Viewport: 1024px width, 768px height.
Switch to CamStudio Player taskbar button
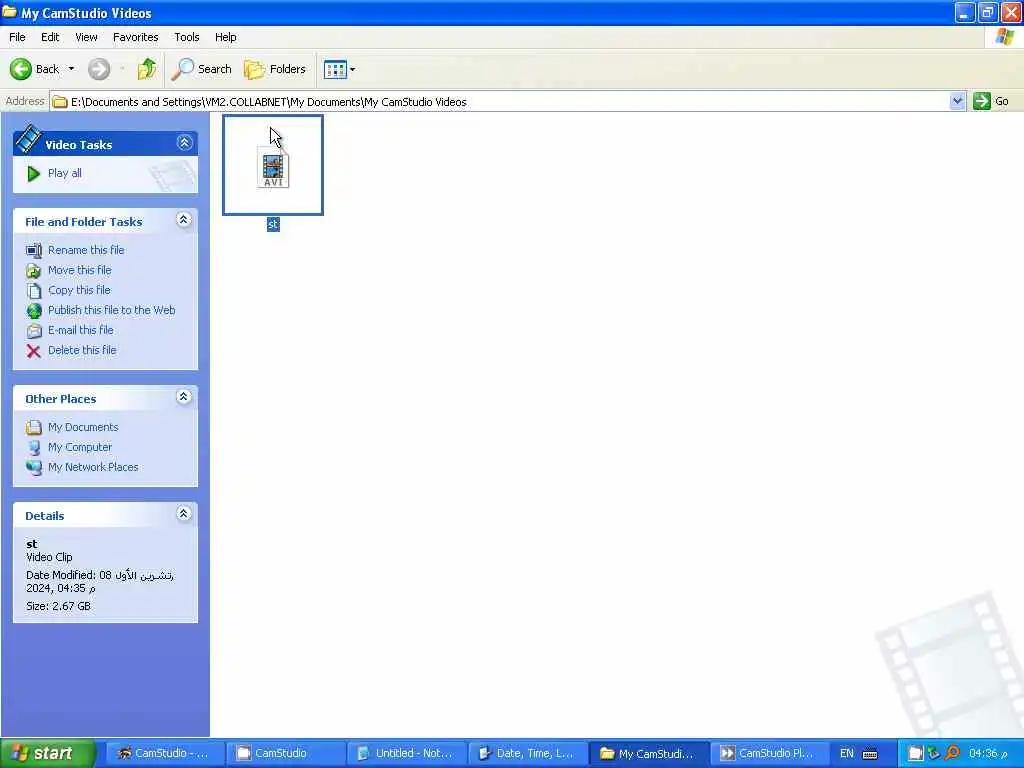coord(769,753)
